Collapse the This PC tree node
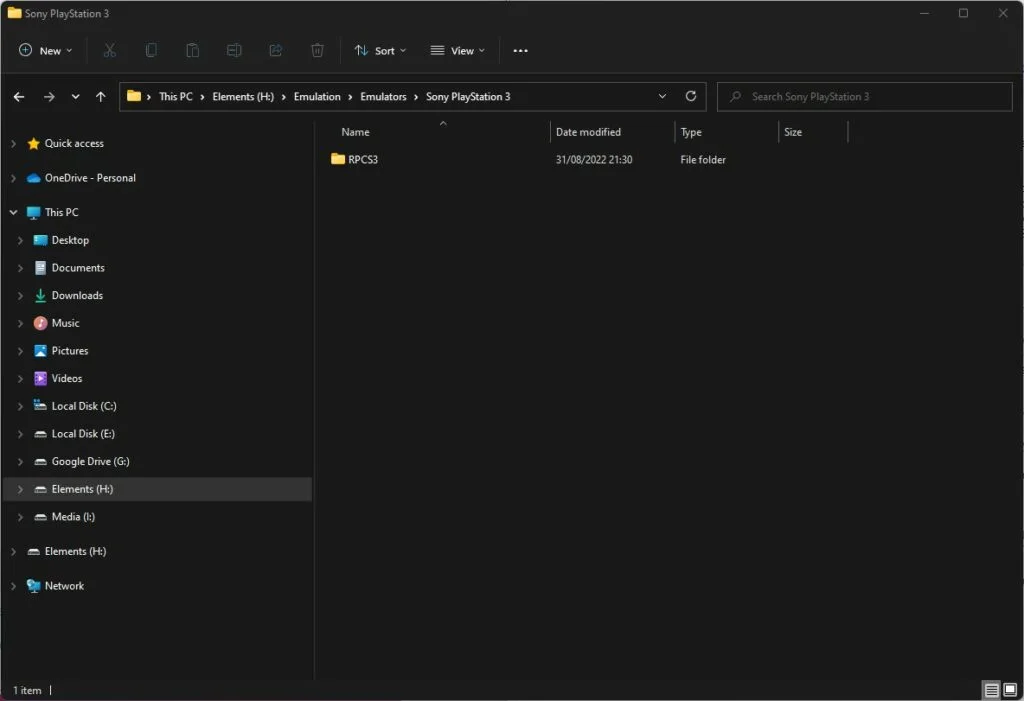Screen dimensions: 1024x701 point(13,212)
